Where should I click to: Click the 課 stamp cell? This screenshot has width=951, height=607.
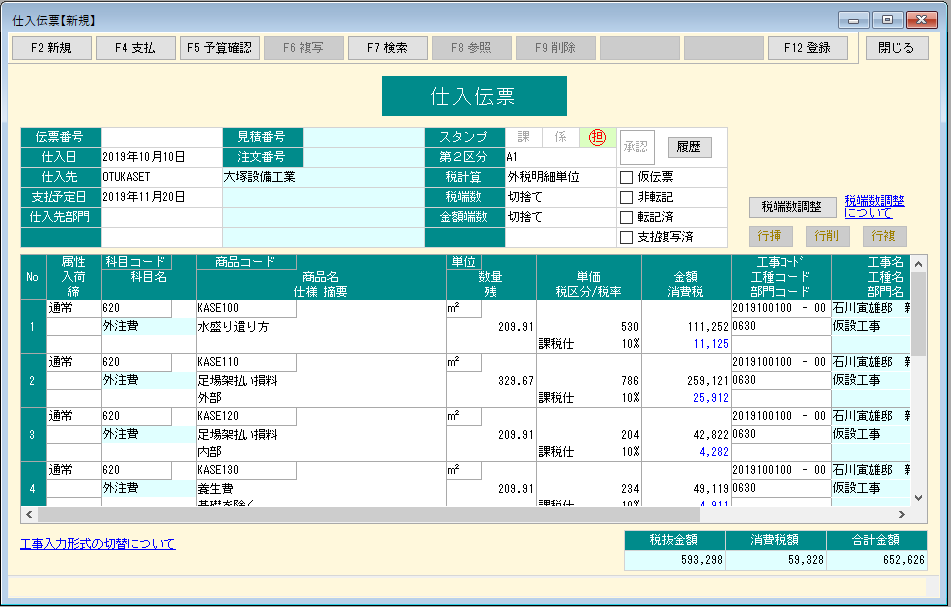point(523,138)
